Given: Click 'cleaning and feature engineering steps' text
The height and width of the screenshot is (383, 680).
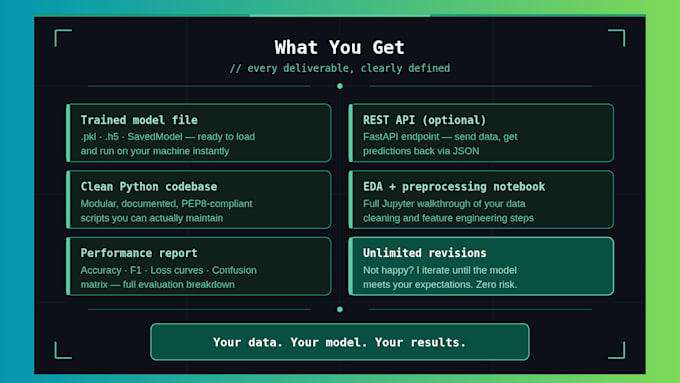Looking at the screenshot, I should tap(448, 218).
